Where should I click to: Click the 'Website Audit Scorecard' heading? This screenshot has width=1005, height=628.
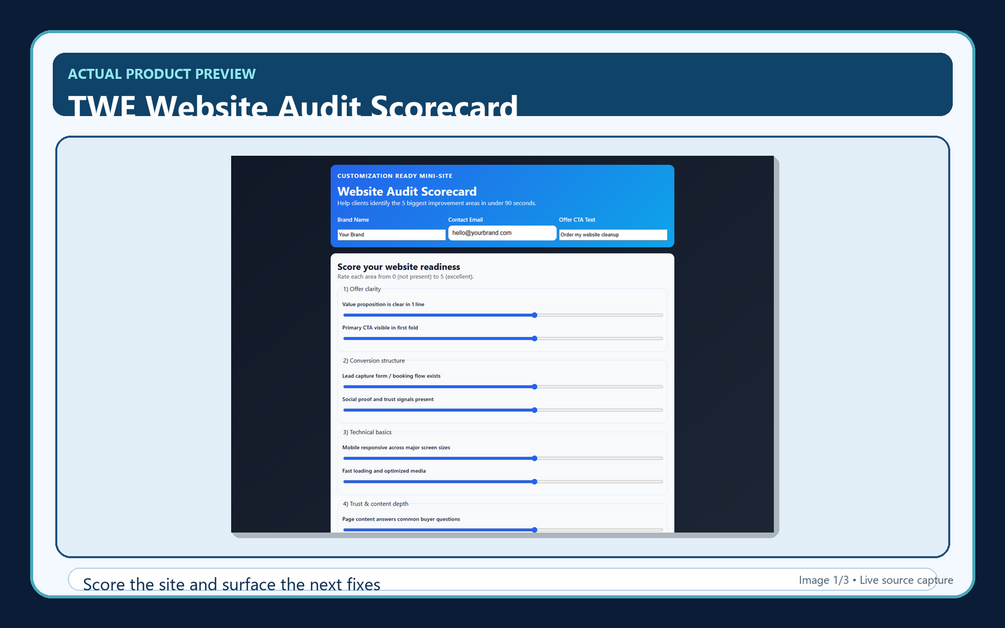point(407,191)
